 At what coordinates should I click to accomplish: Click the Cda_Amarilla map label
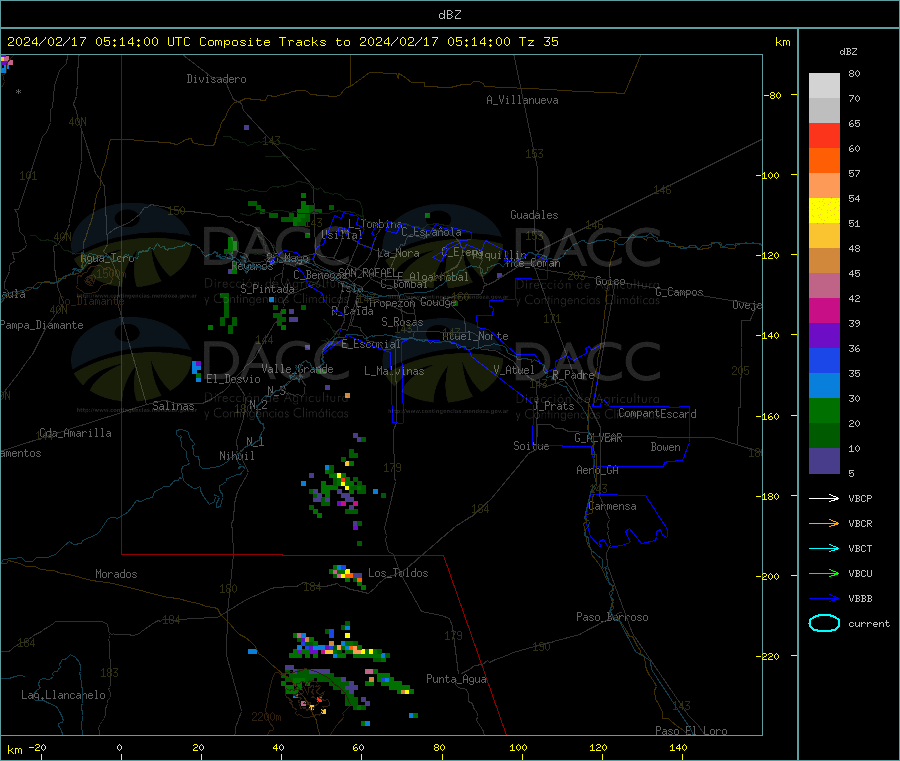[75, 433]
